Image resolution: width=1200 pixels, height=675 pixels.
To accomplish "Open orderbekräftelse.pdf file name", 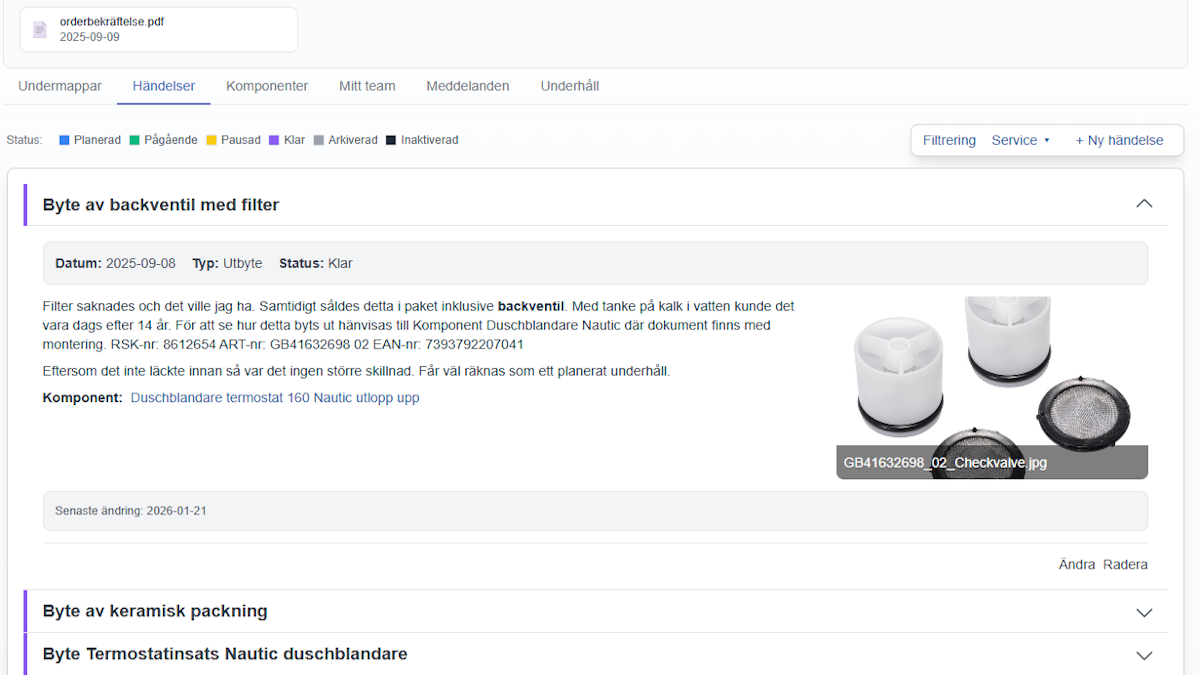I will tap(112, 22).
